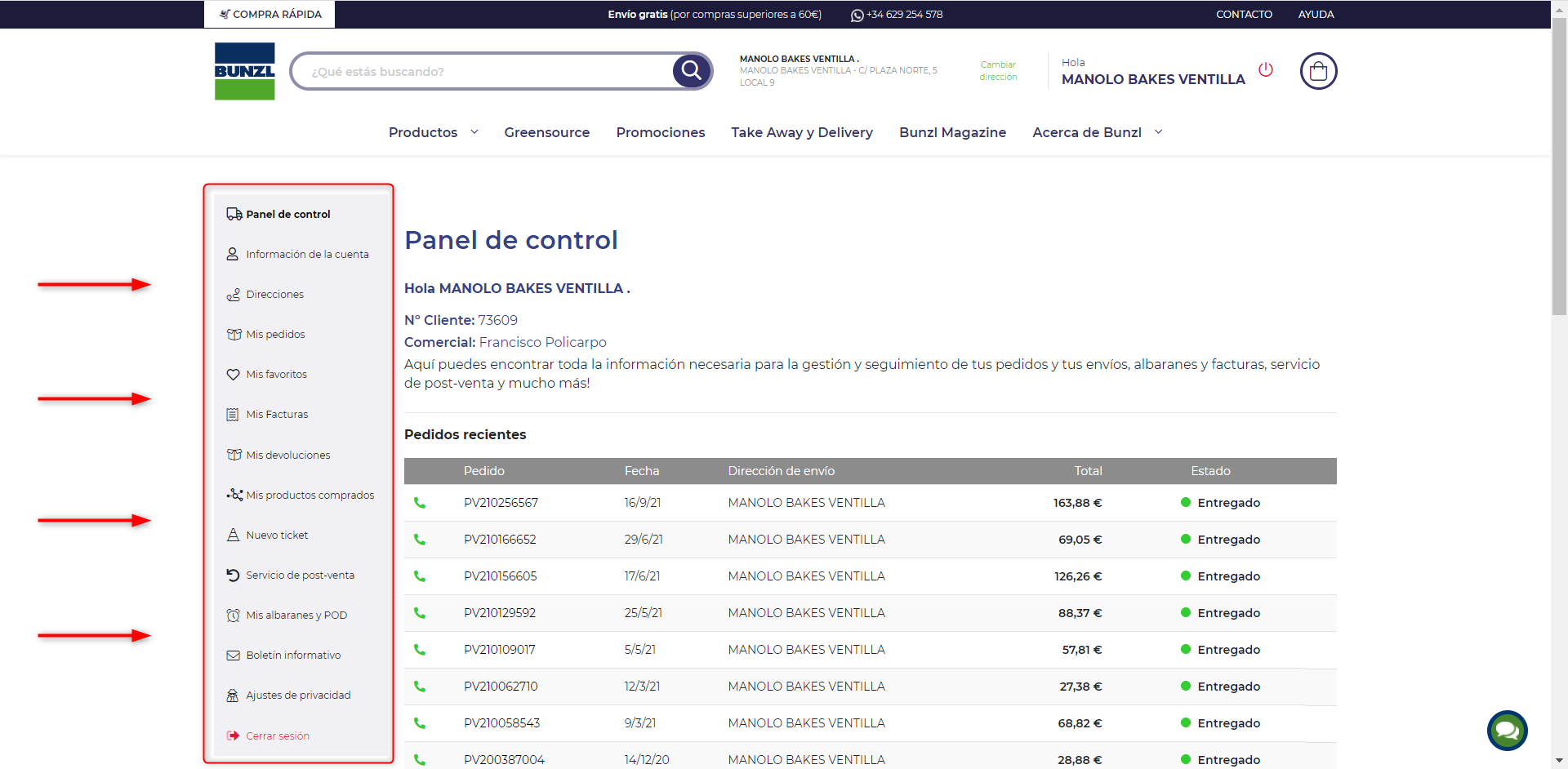This screenshot has width=1568, height=769.
Task: Click order number PV200387004
Action: [504, 760]
